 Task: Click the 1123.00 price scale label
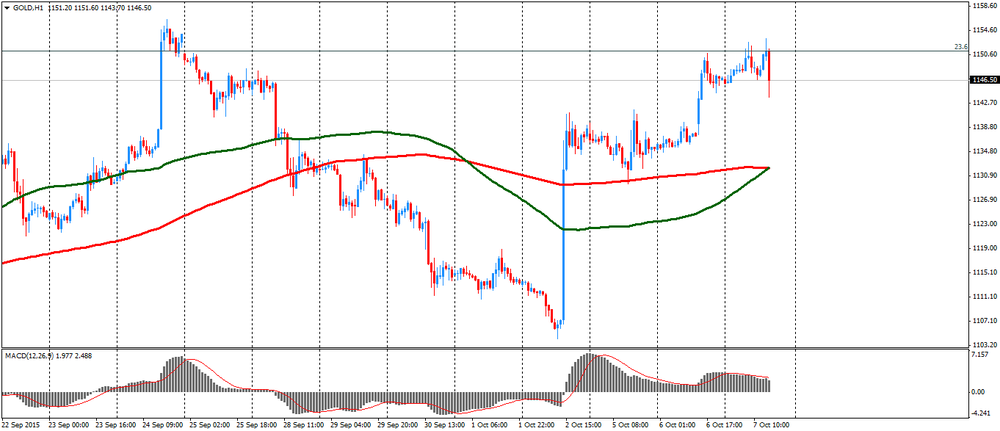[x=985, y=224]
